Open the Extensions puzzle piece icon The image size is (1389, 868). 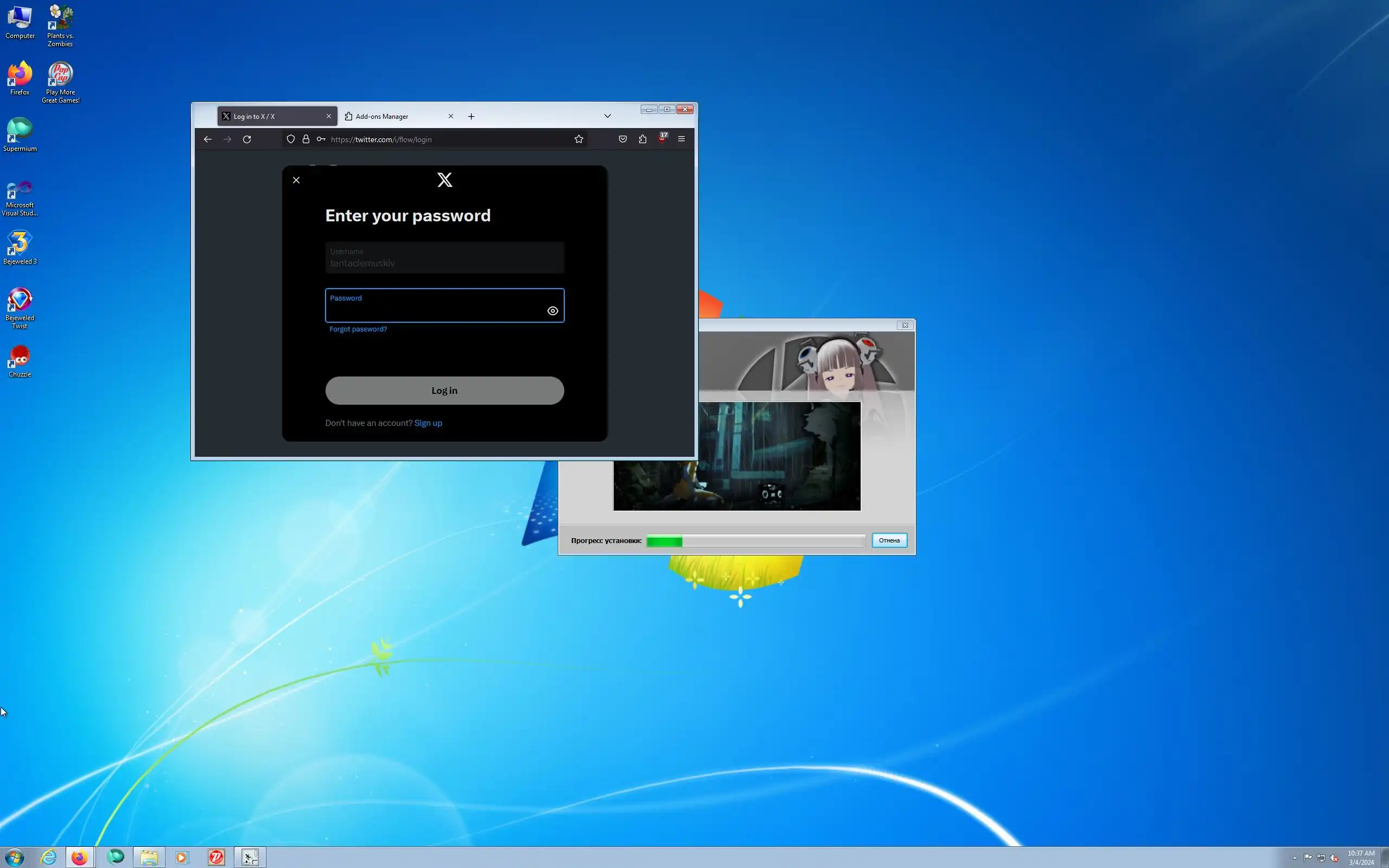(x=642, y=139)
